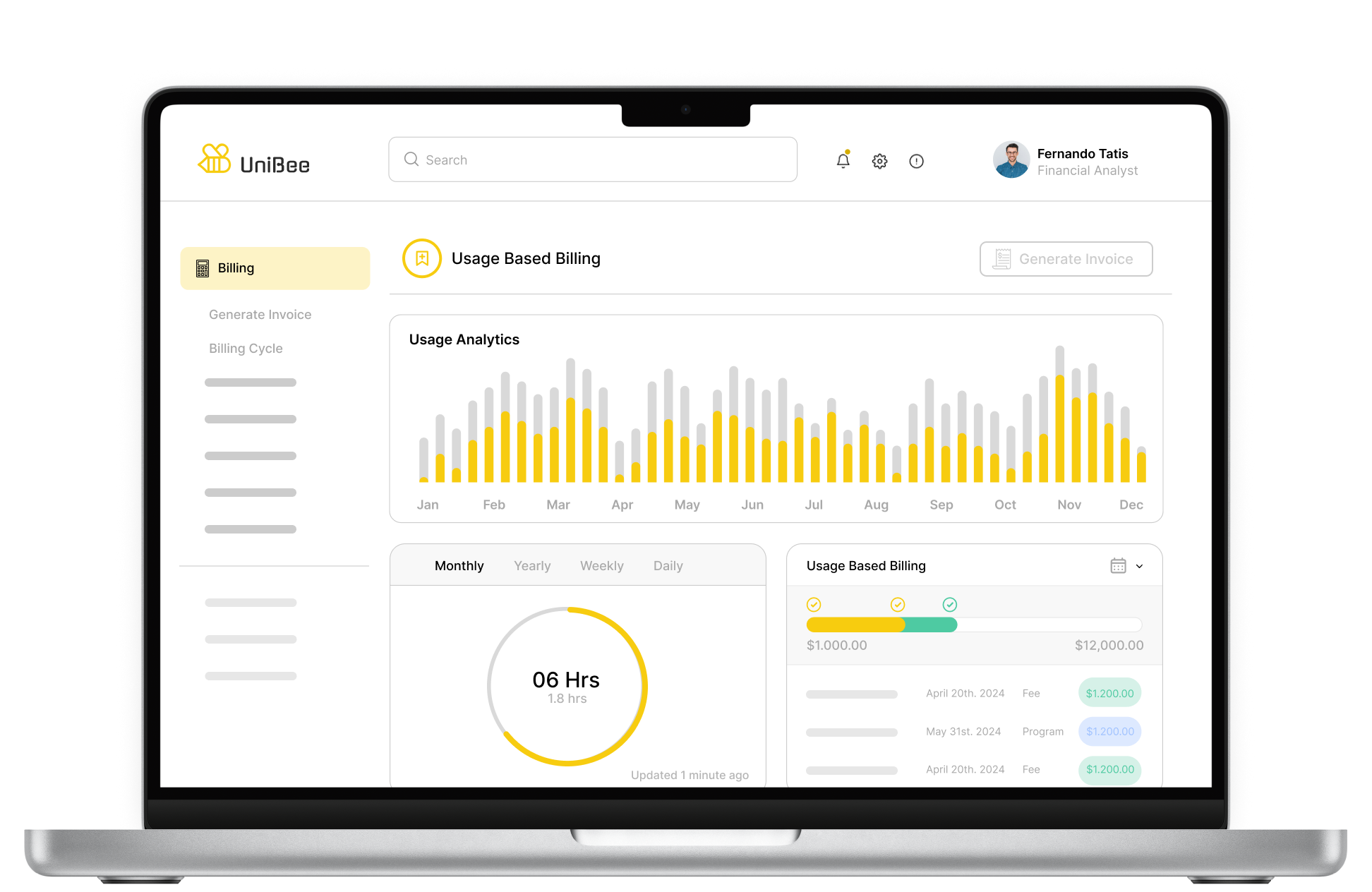Viewport: 1372px width, 892px height.
Task: Click the yellow billing progress bar
Action: point(854,625)
